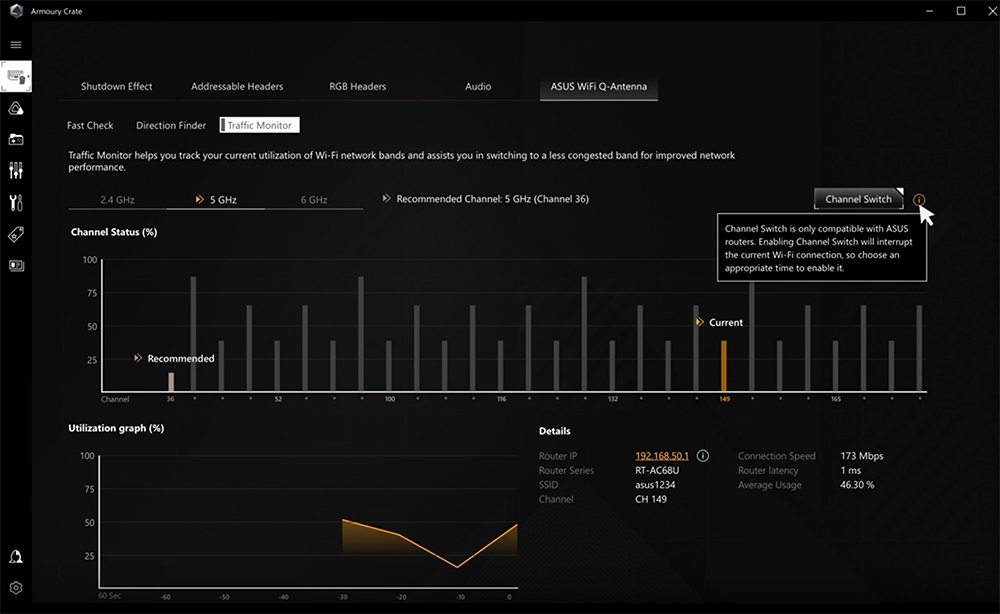This screenshot has width=1000, height=614.
Task: Maximize the Armoury Crate window
Action: click(x=961, y=11)
